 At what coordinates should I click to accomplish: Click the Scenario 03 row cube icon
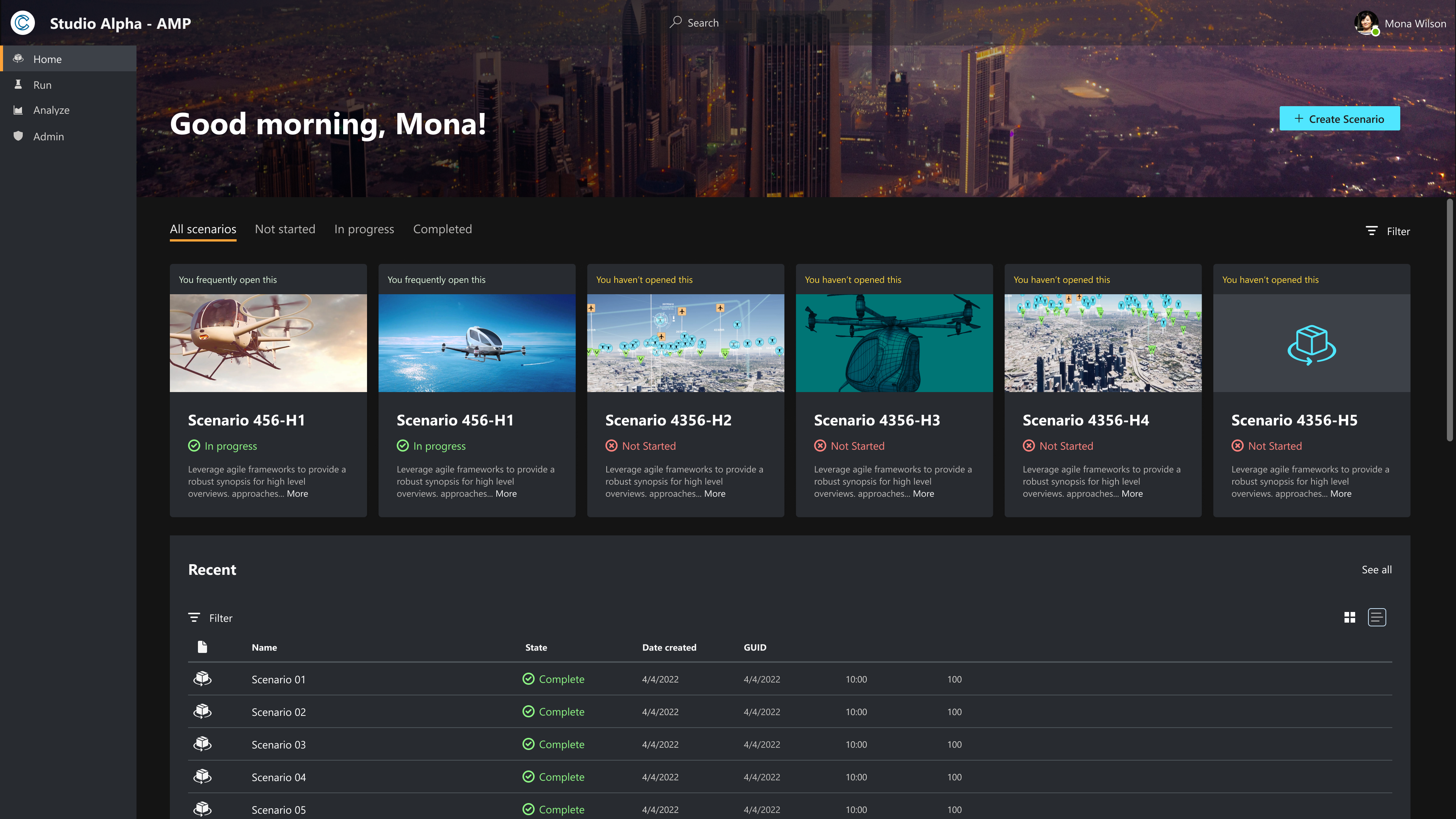(202, 744)
